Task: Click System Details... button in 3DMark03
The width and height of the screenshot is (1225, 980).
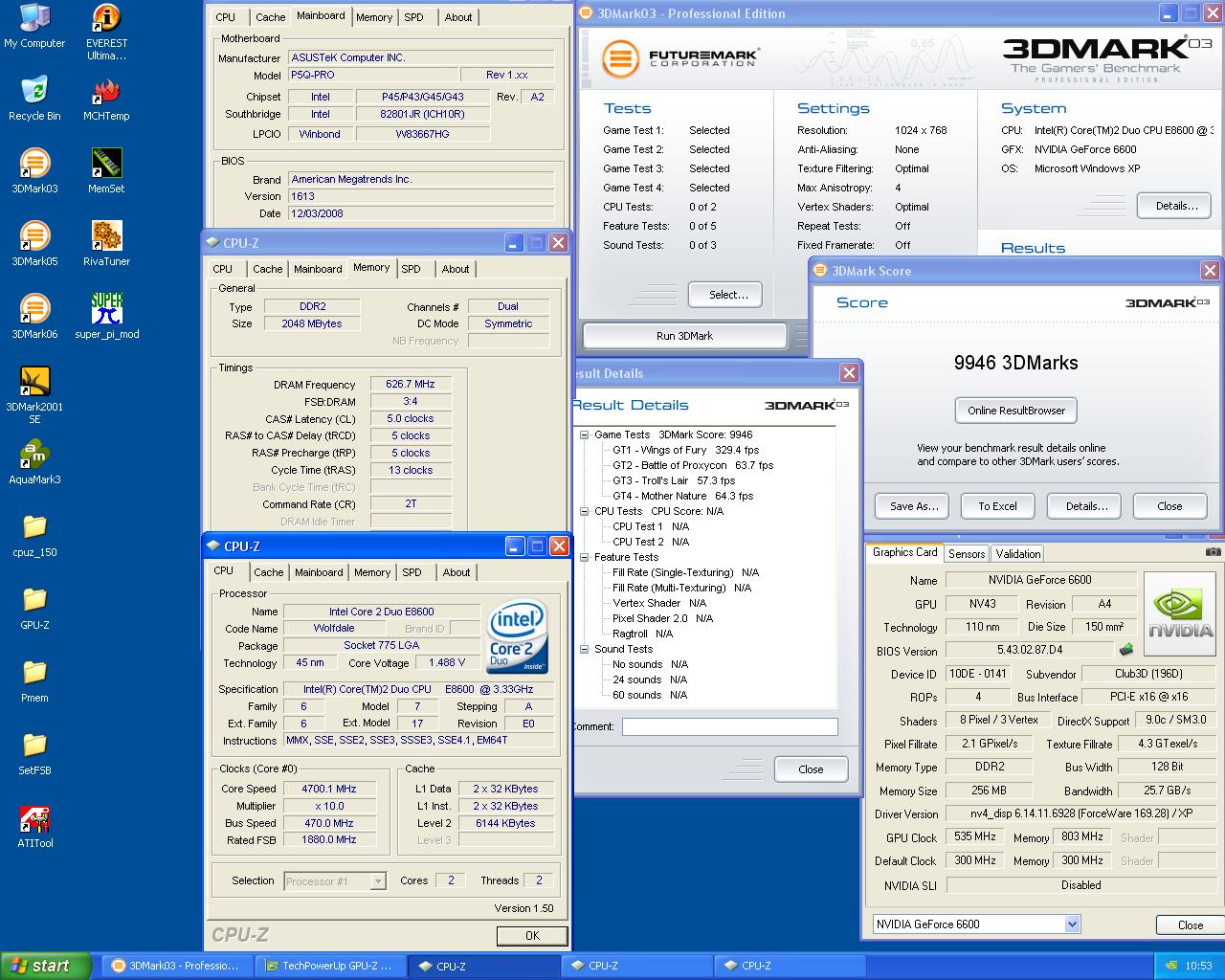Action: (x=1176, y=206)
